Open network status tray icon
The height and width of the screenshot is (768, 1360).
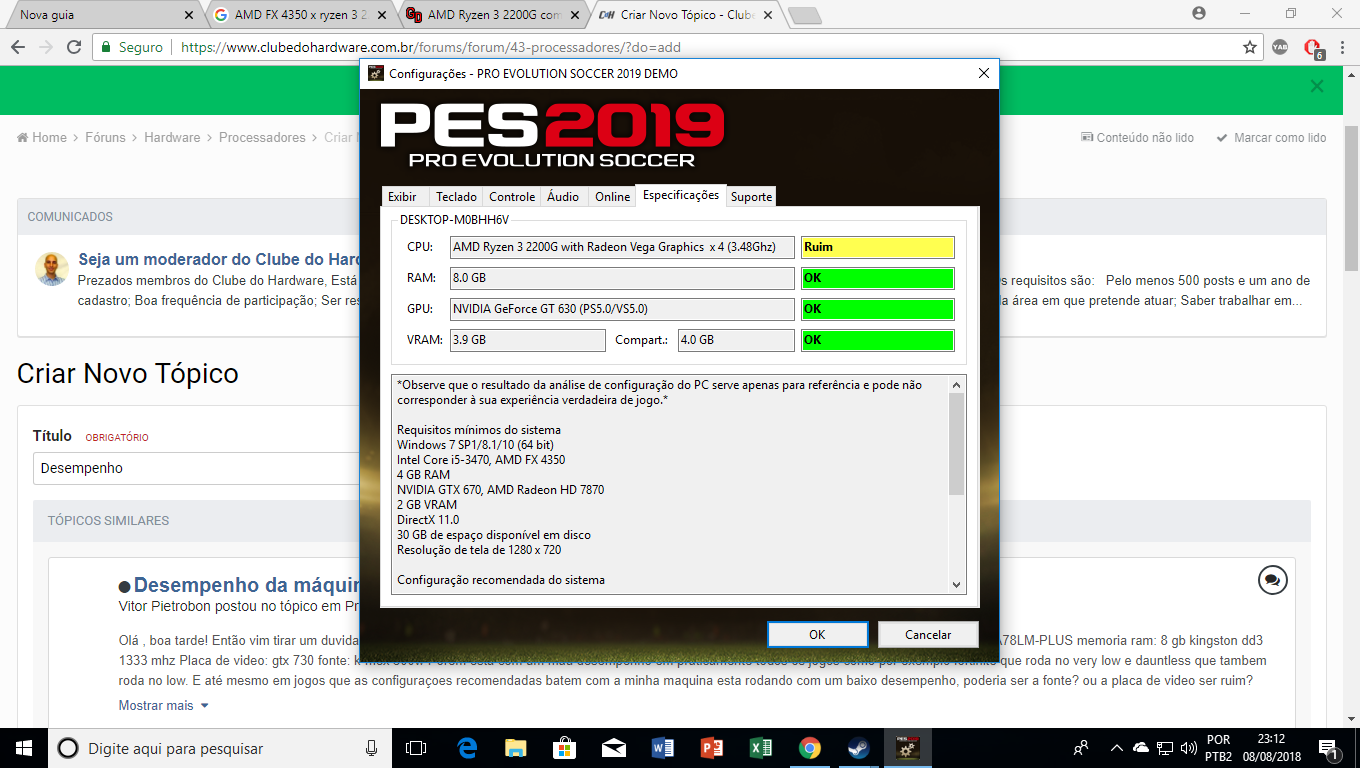1165,748
